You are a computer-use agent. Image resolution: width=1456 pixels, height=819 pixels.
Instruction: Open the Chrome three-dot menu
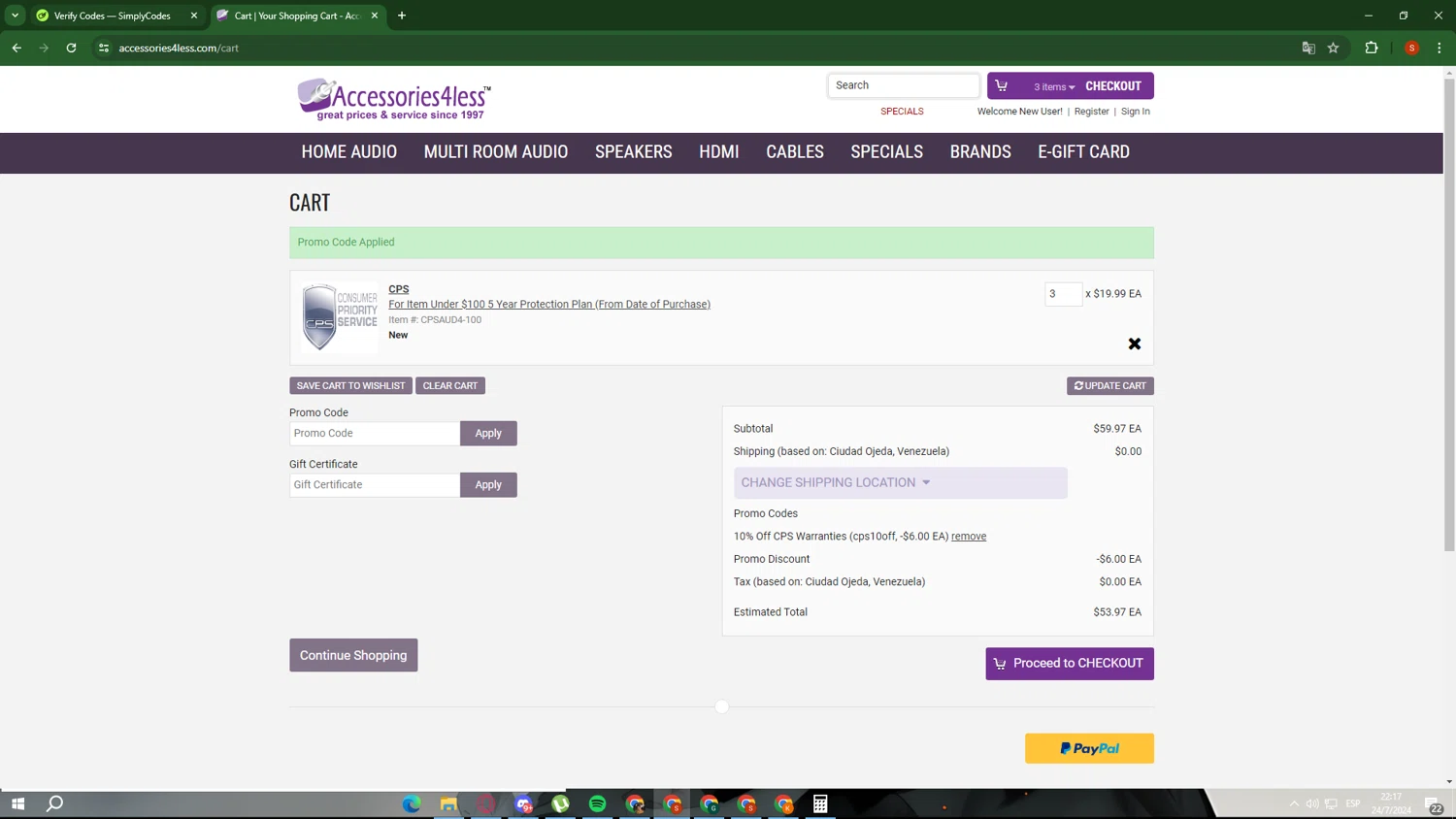pos(1439,48)
